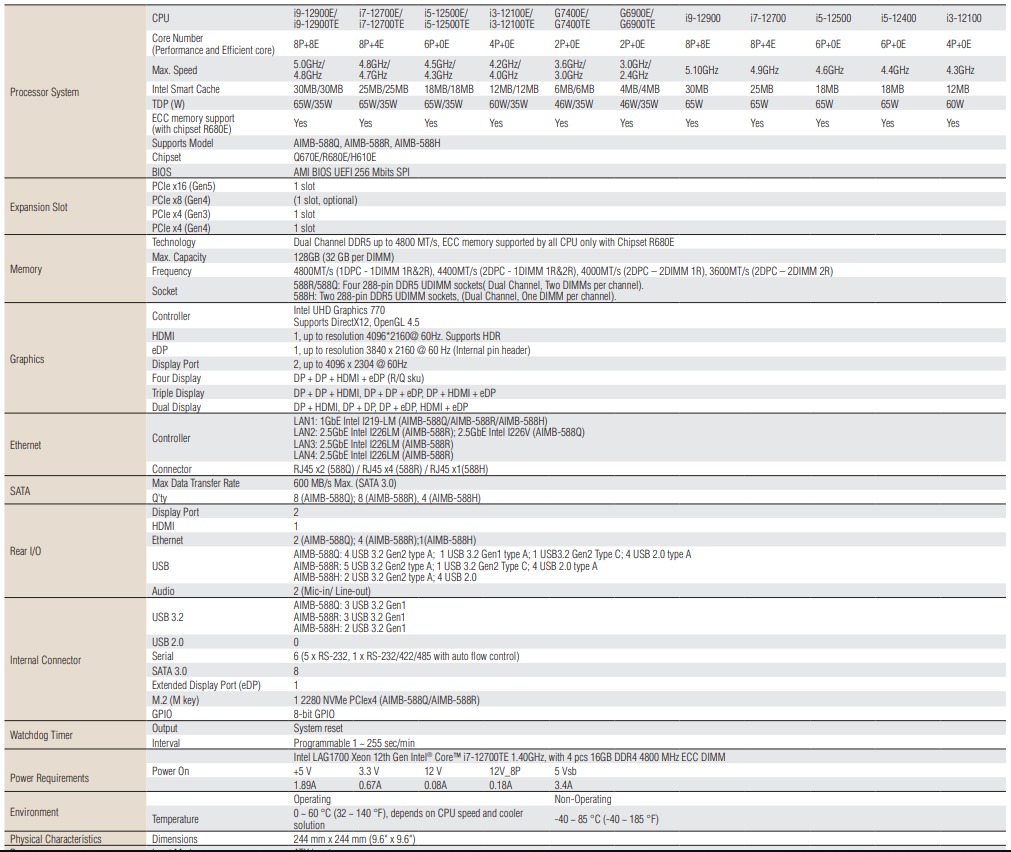This screenshot has width=1011, height=852.
Task: Select the '12V_8P' voltage column
Action: [x=505, y=771]
